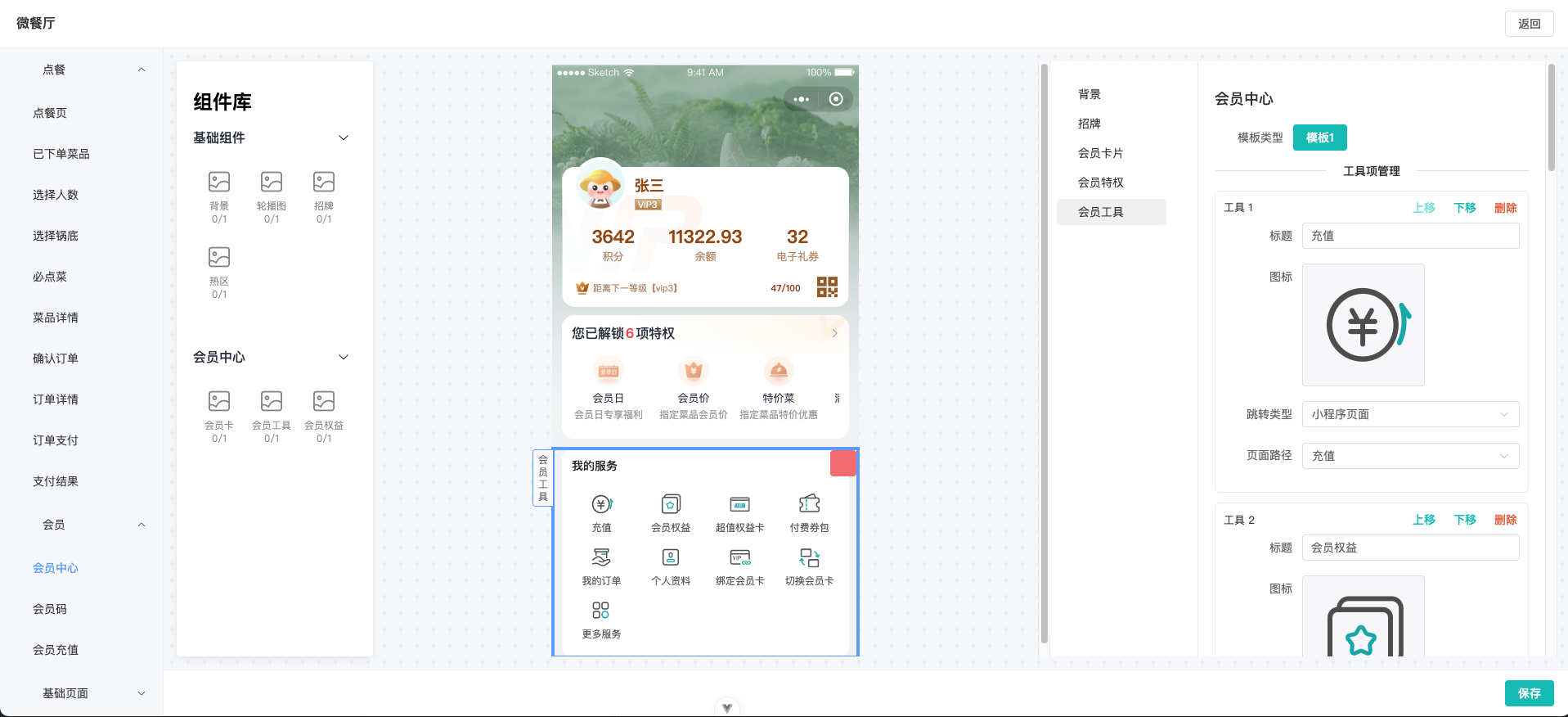Click the settings panel vertical scrollbar
Viewport: 1568px width, 717px height.
pyautogui.click(x=1551, y=118)
